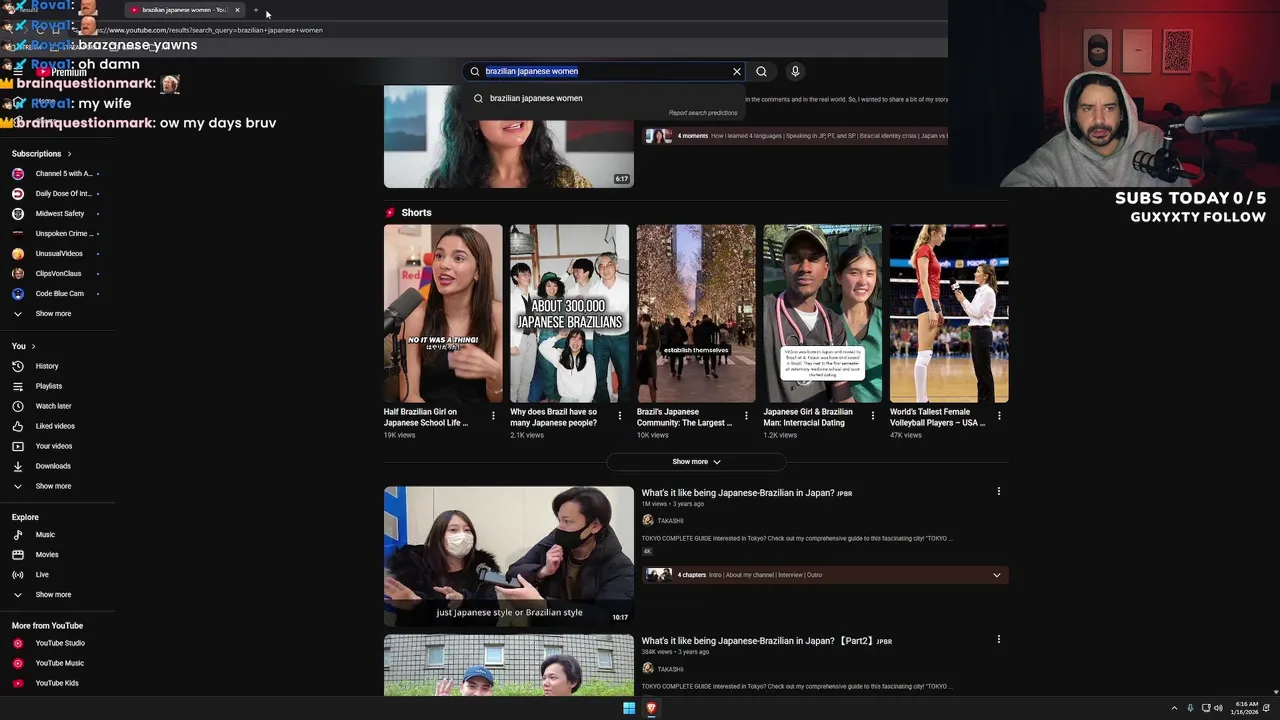Open the UnusualVideos subscription
Viewport: 1280px width, 720px height.
pos(59,254)
